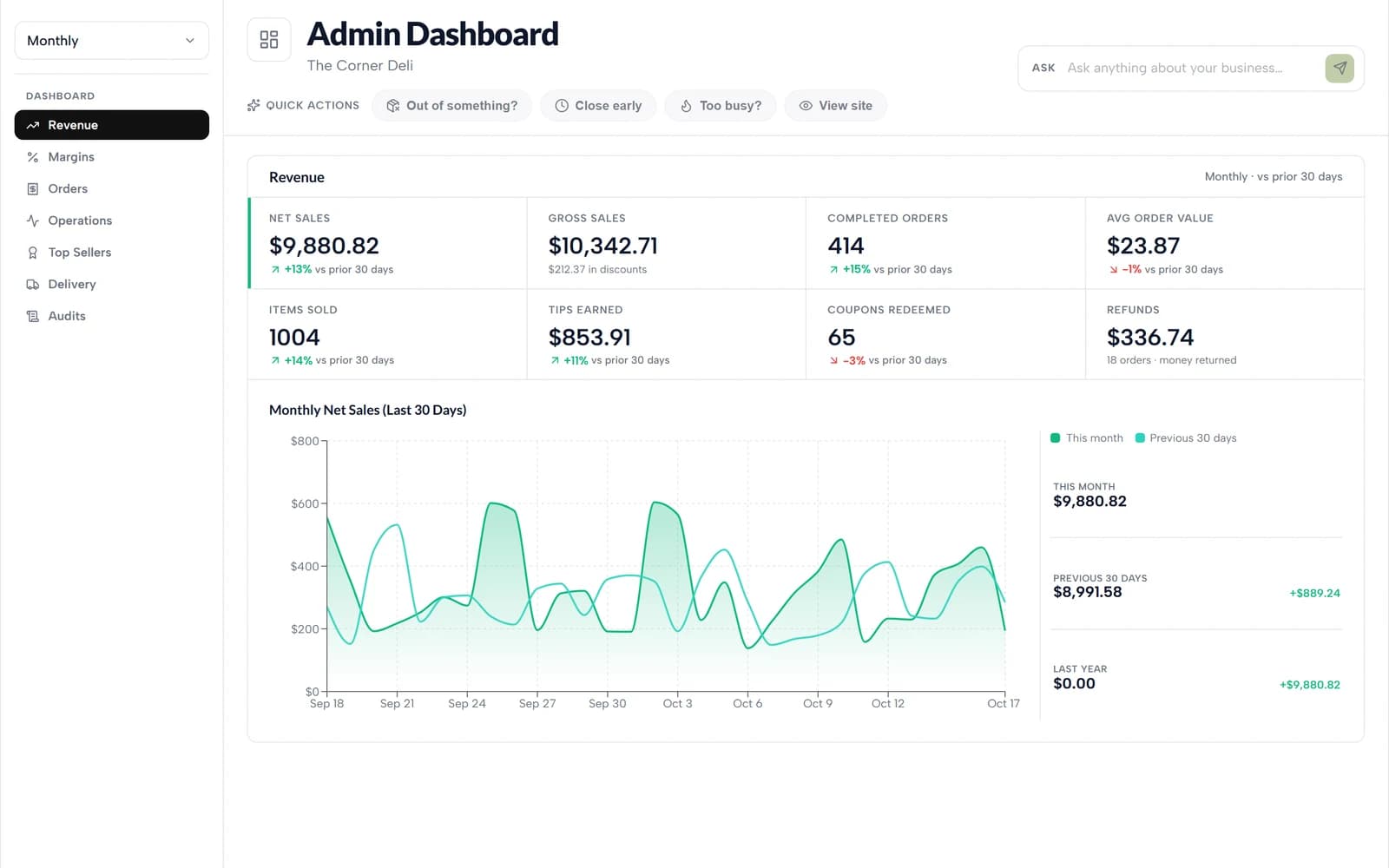This screenshot has height=868, width=1389.
Task: Open the Margins section
Action: coord(112,157)
